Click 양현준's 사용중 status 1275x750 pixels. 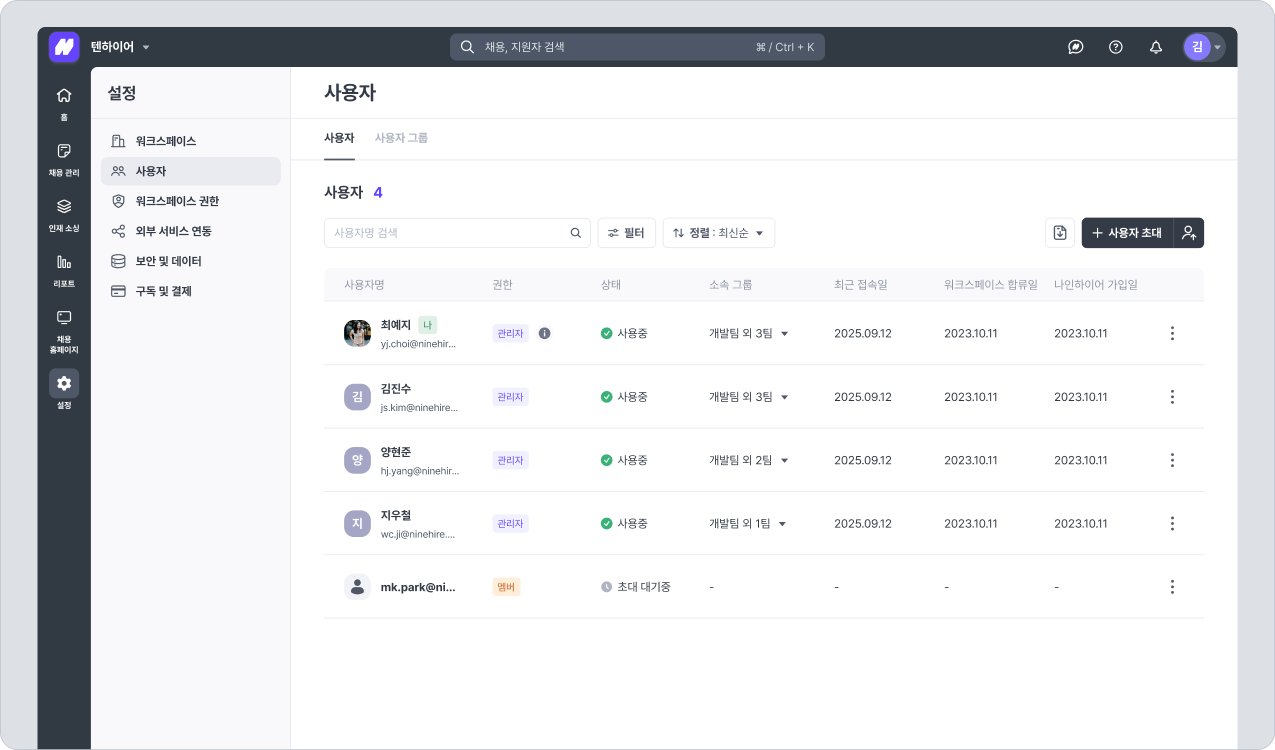point(624,460)
